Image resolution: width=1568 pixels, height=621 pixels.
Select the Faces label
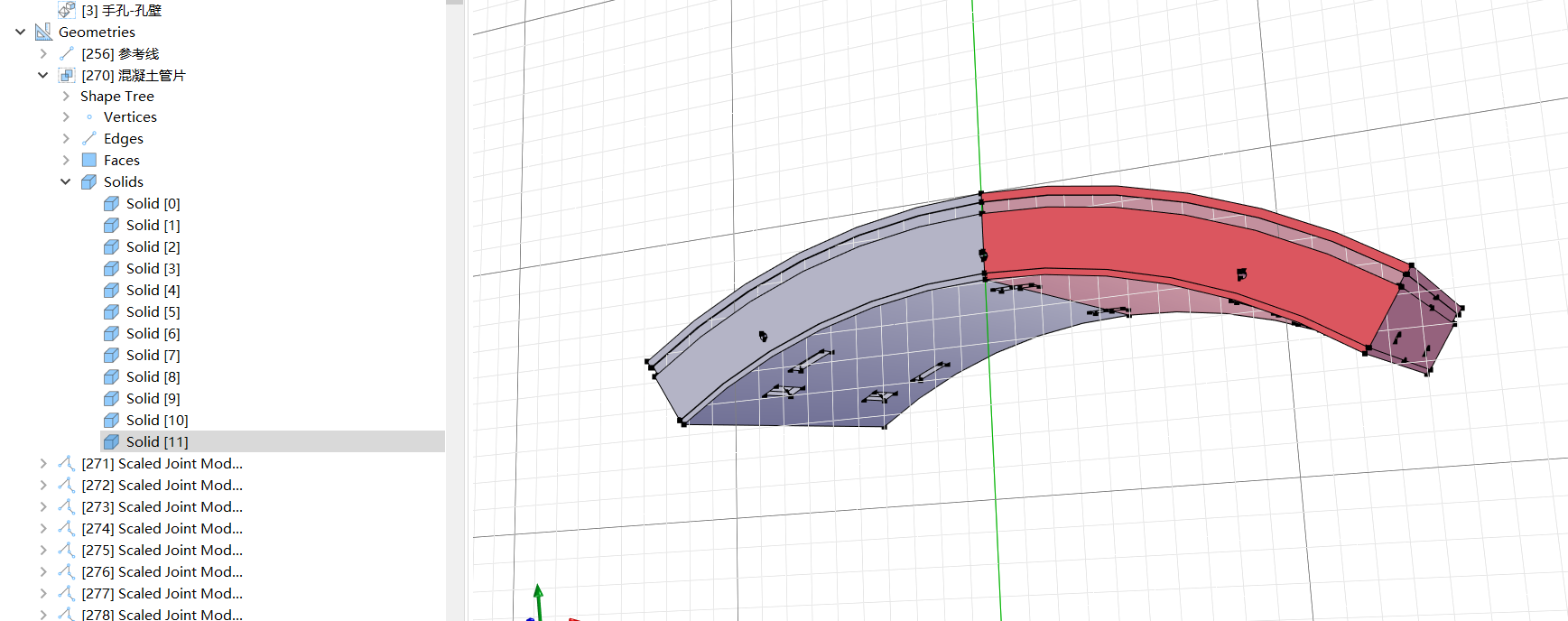pos(122,160)
